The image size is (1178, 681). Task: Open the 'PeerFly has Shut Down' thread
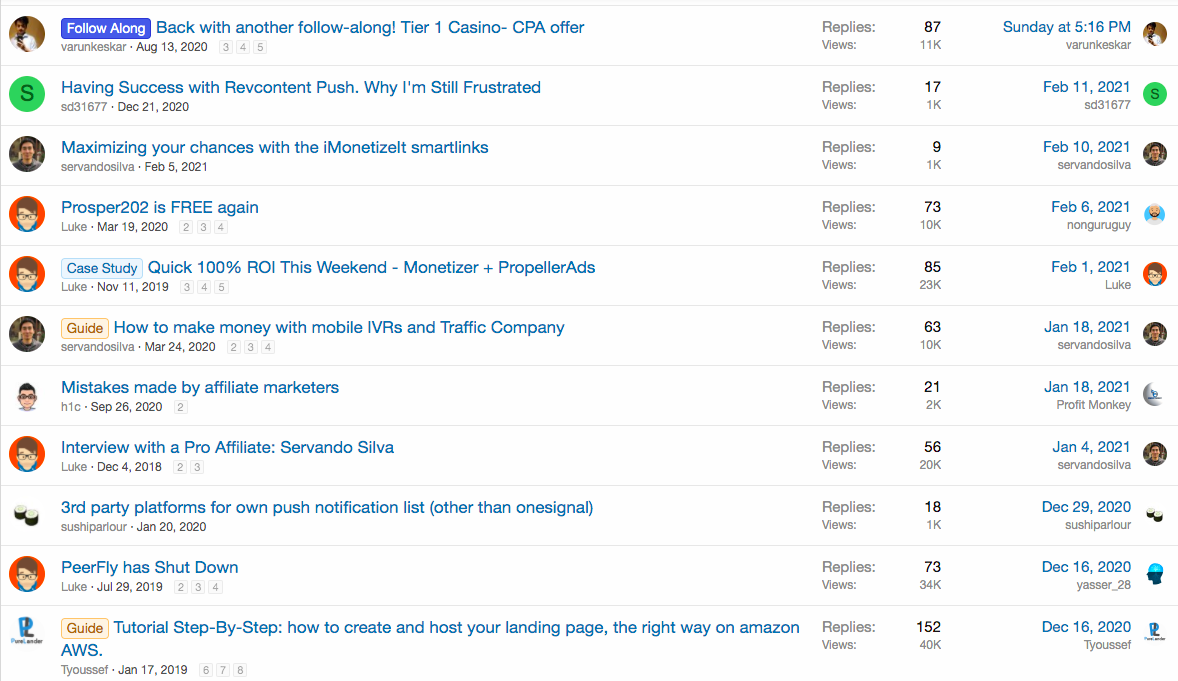[x=149, y=567]
